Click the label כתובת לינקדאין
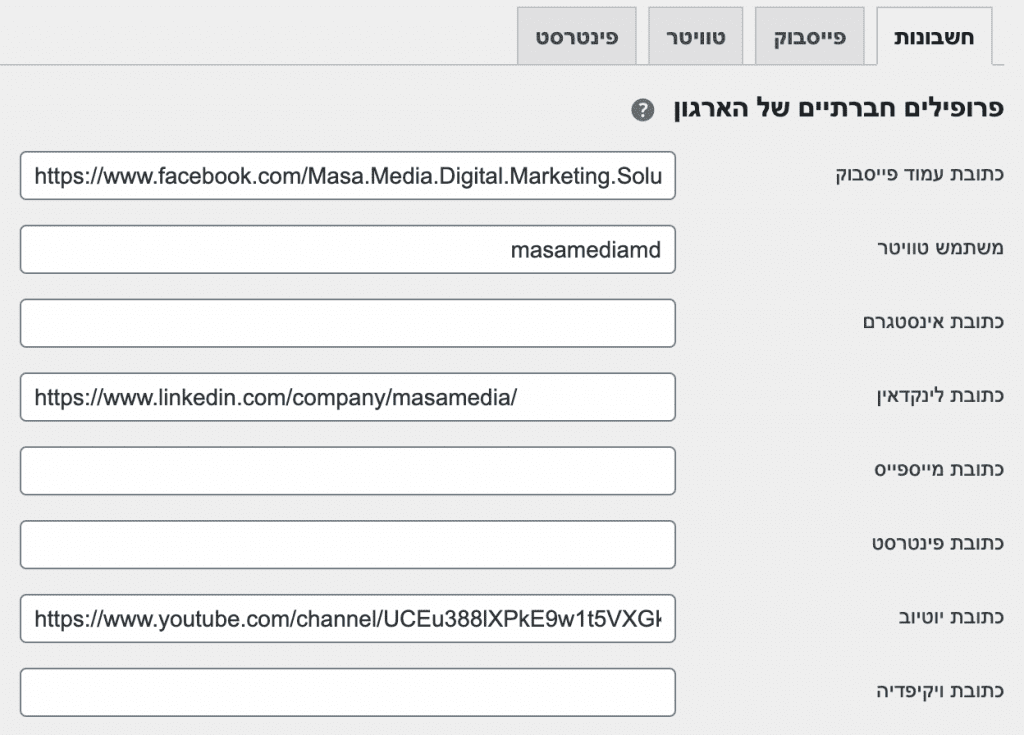Image resolution: width=1024 pixels, height=735 pixels. [x=940, y=396]
